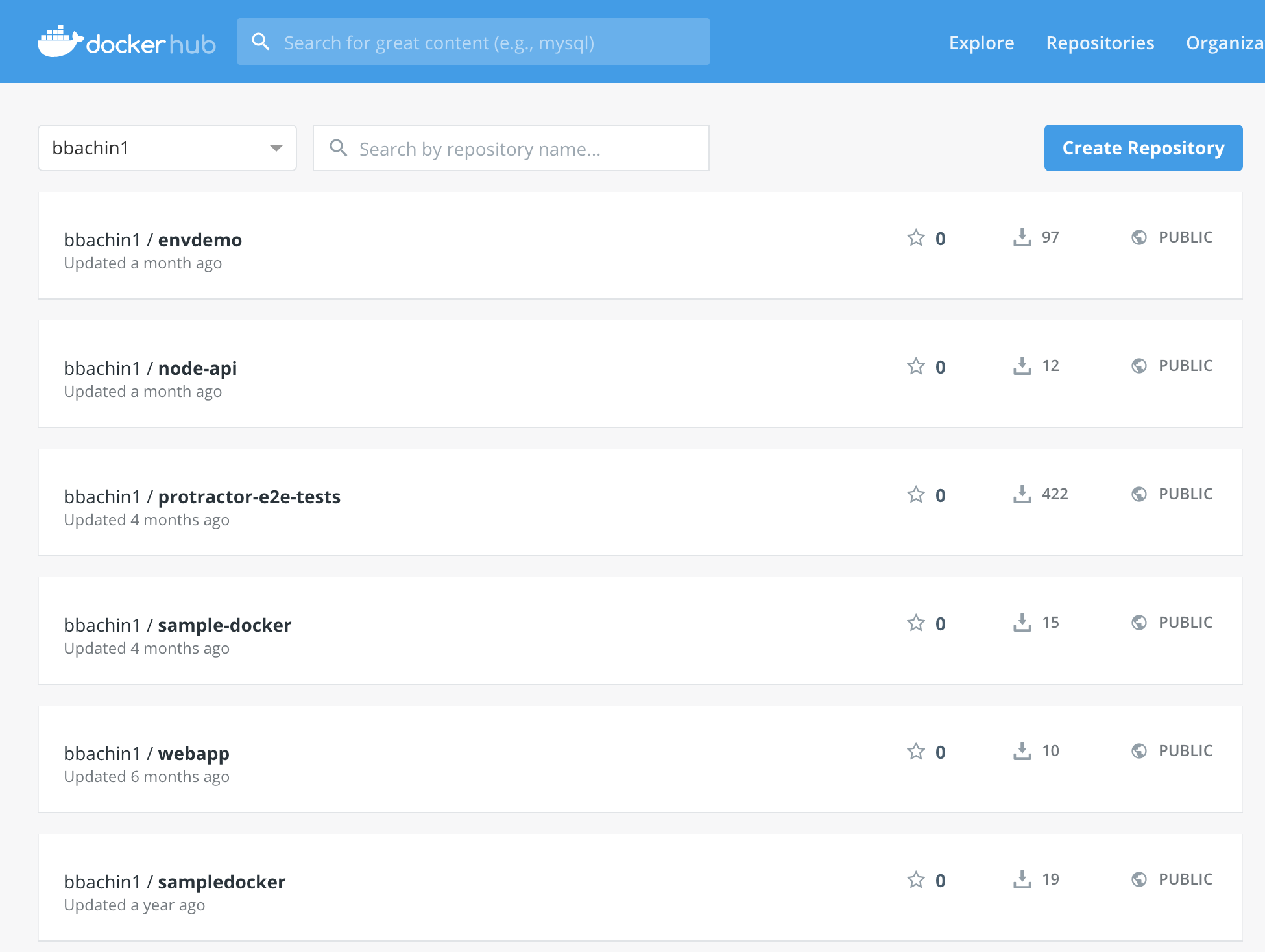Click star icon on protractor-e2e-tests row

(915, 495)
